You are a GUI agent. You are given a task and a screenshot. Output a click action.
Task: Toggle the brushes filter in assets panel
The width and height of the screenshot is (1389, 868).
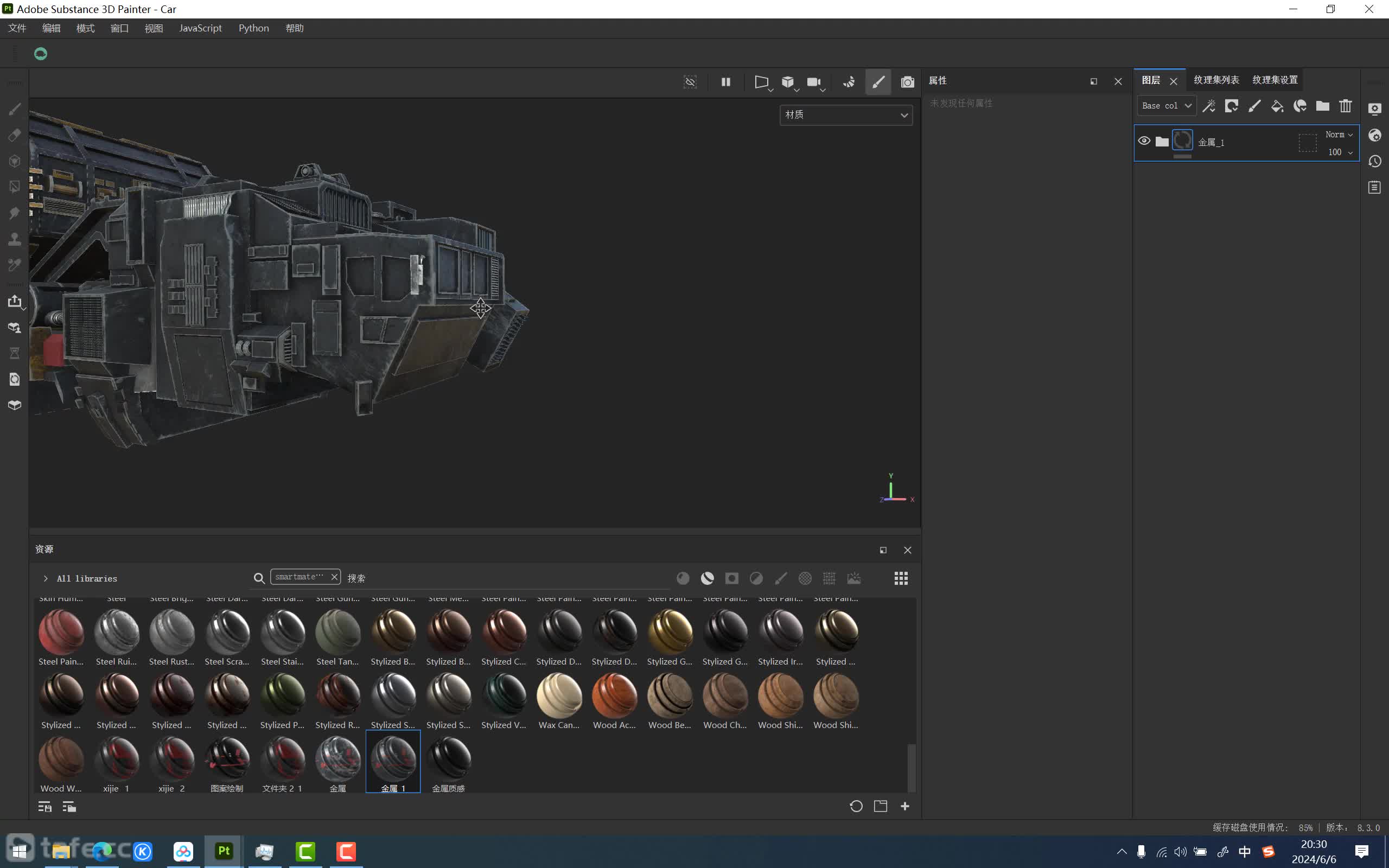point(781,579)
